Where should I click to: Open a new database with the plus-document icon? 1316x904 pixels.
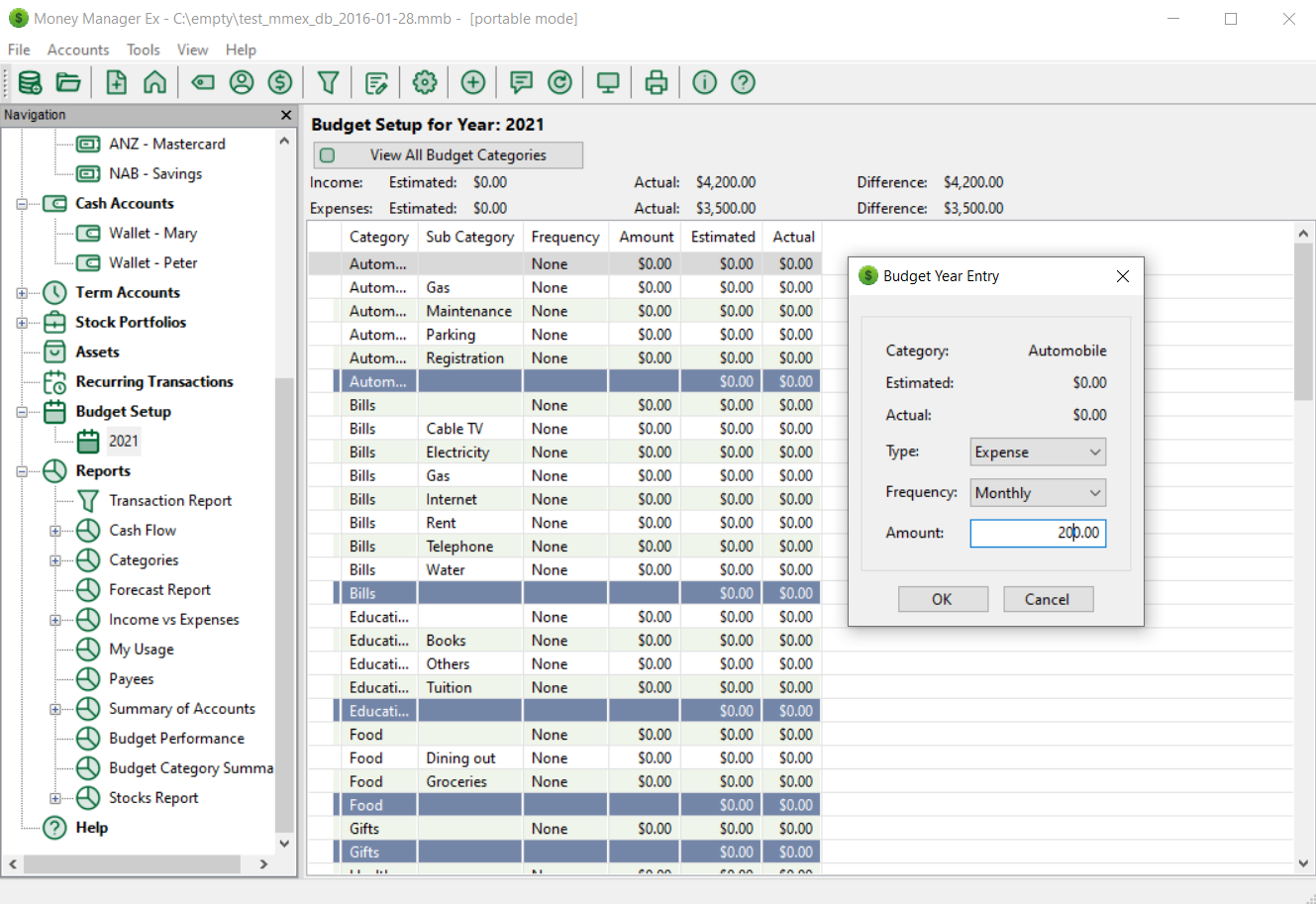tap(115, 82)
